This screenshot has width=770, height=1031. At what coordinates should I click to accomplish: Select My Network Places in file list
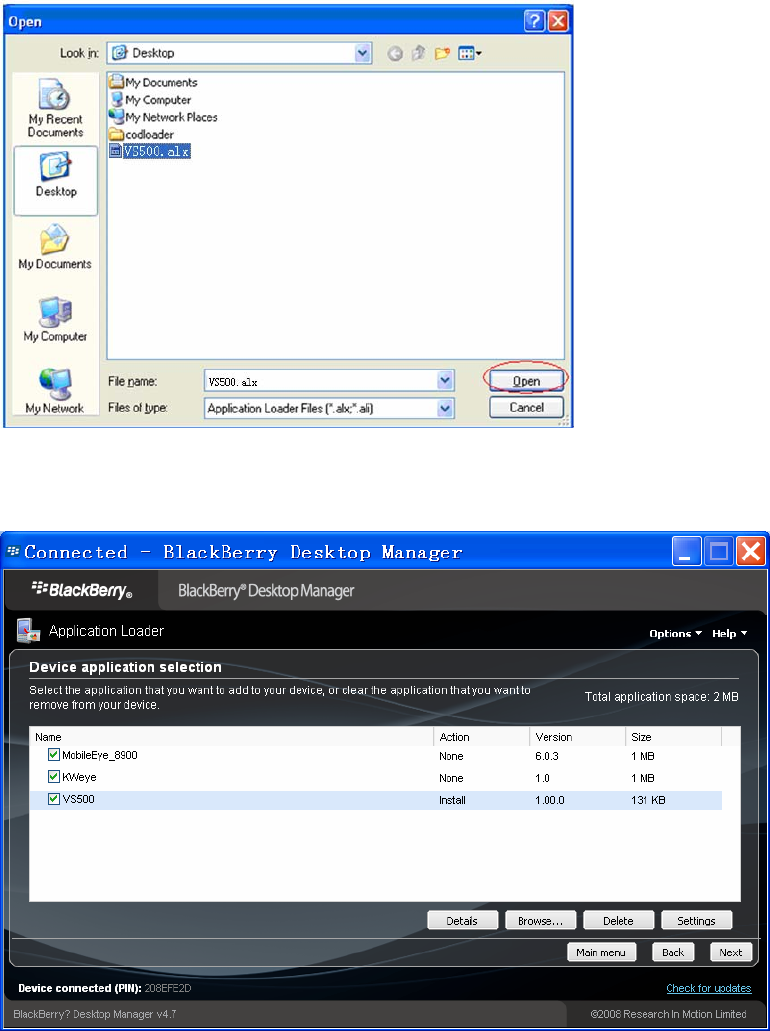pyautogui.click(x=163, y=117)
